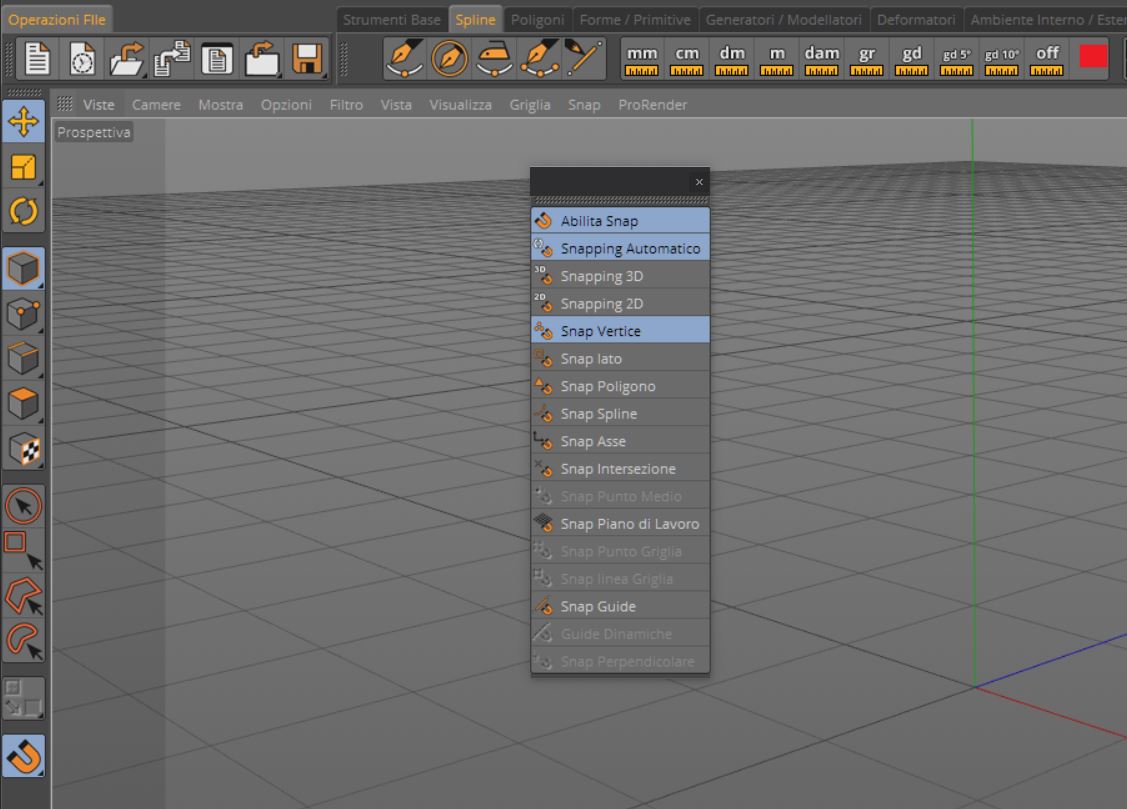Set units to cm ruler button
The image size is (1127, 809).
[x=686, y=60]
